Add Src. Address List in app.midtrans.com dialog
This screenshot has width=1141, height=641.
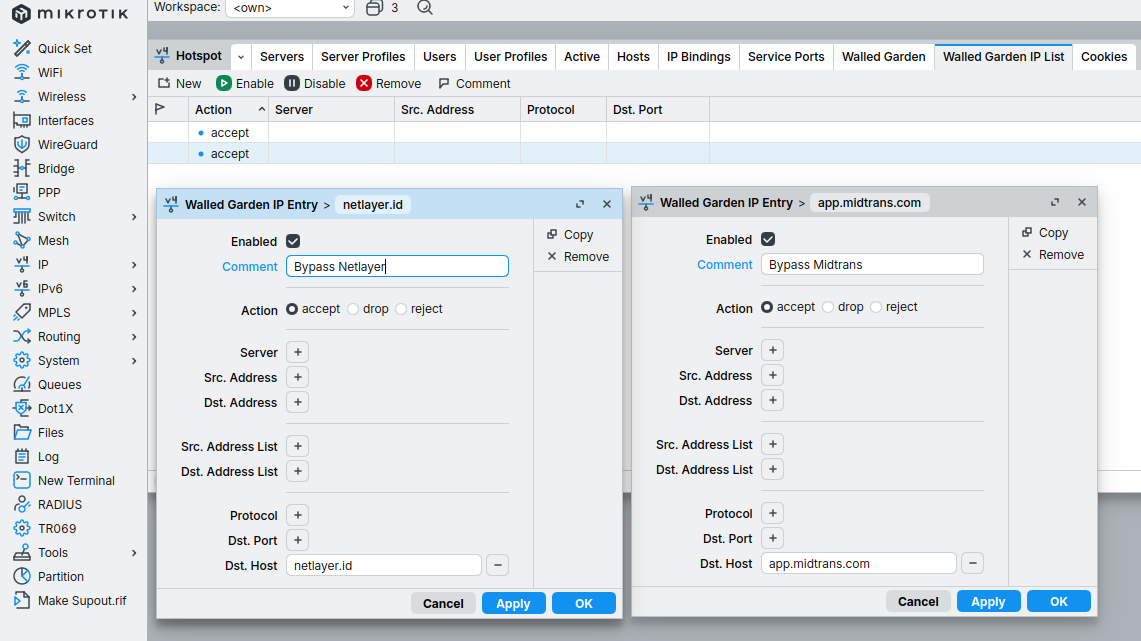click(x=773, y=444)
